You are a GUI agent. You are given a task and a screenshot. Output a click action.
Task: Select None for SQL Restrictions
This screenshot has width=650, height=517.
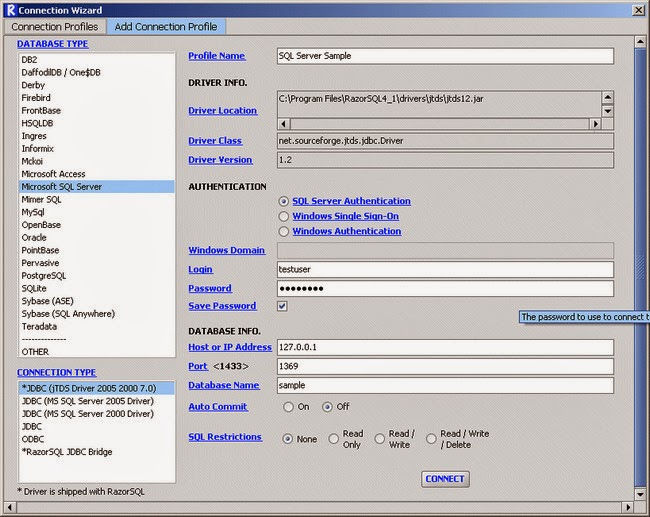tap(287, 439)
